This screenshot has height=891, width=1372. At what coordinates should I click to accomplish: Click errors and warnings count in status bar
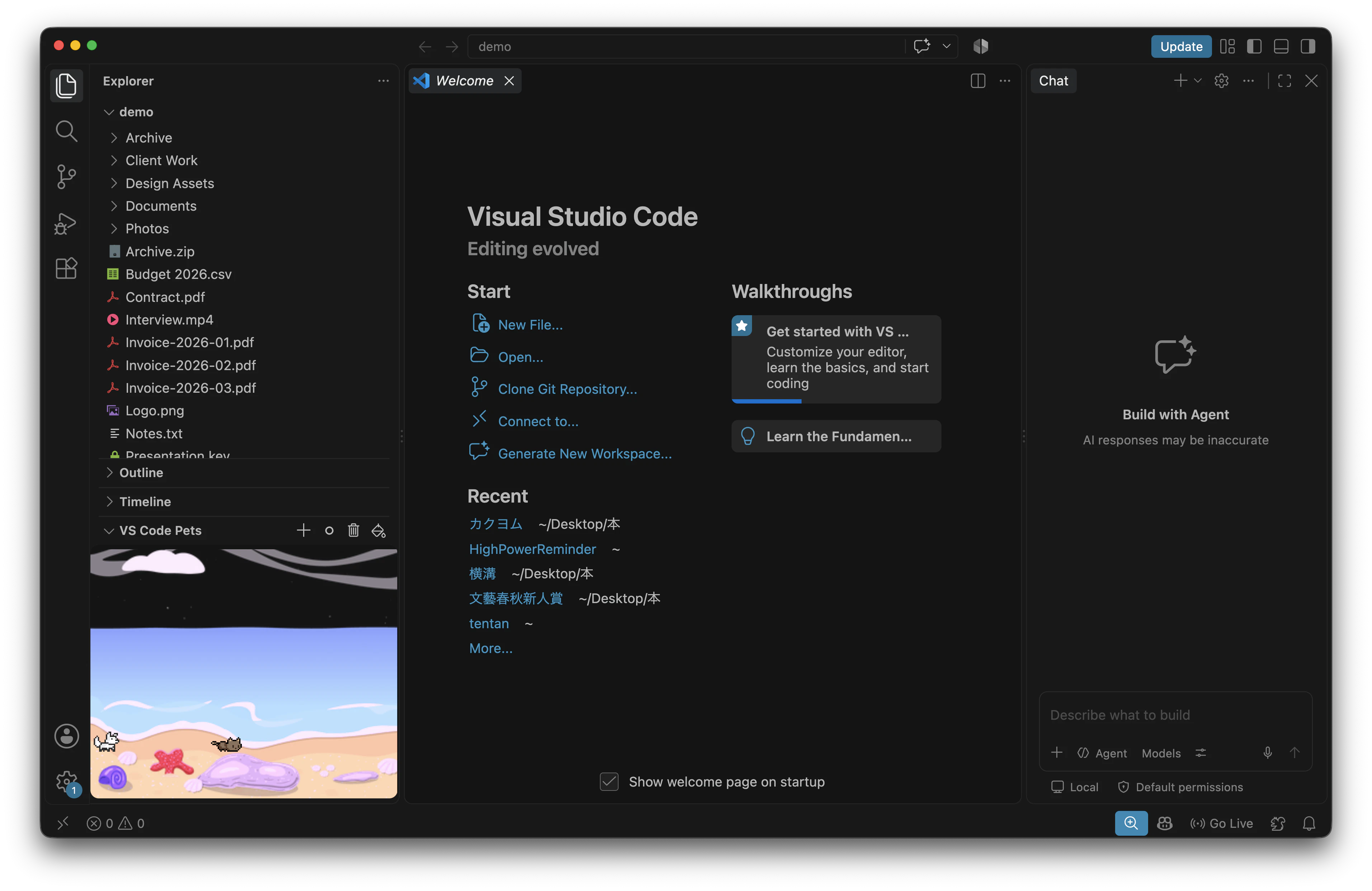(x=115, y=823)
